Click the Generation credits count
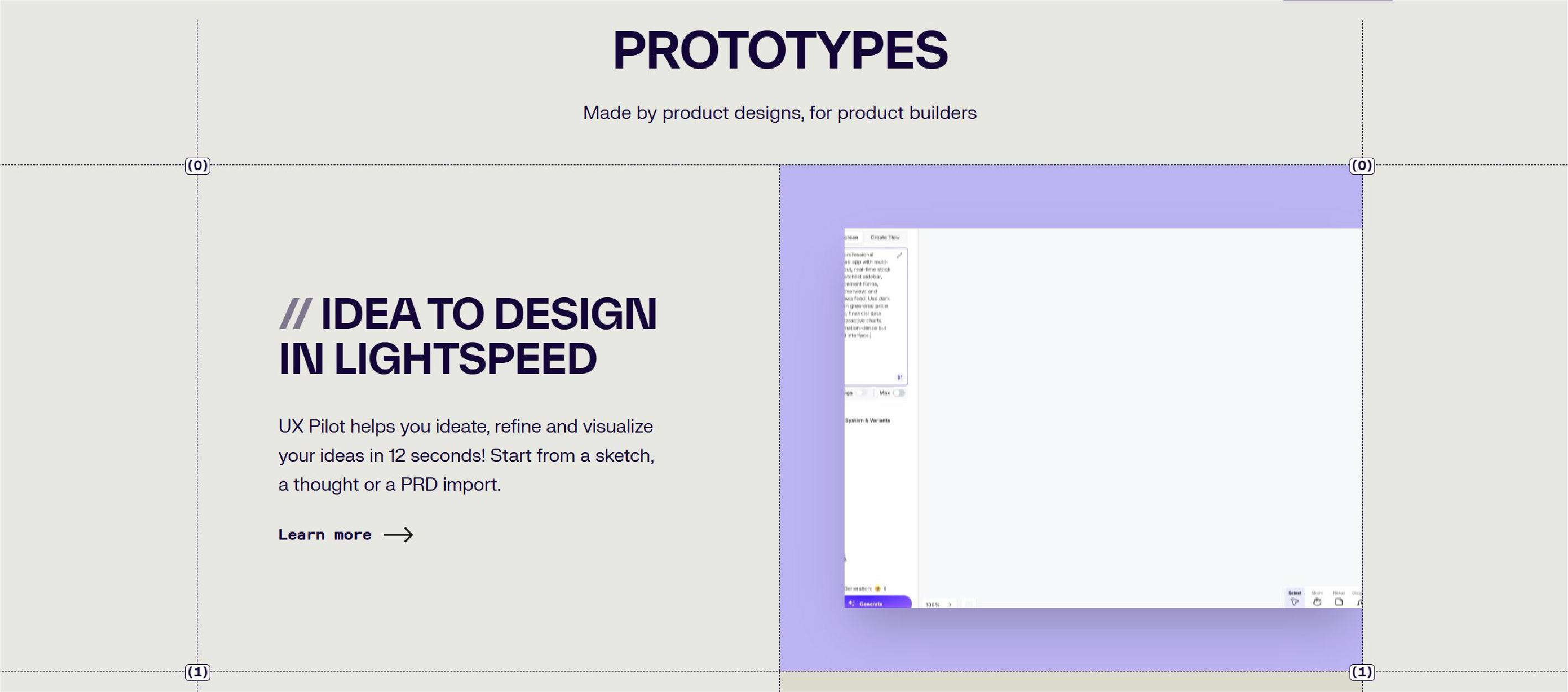The image size is (1568, 692). (x=884, y=589)
